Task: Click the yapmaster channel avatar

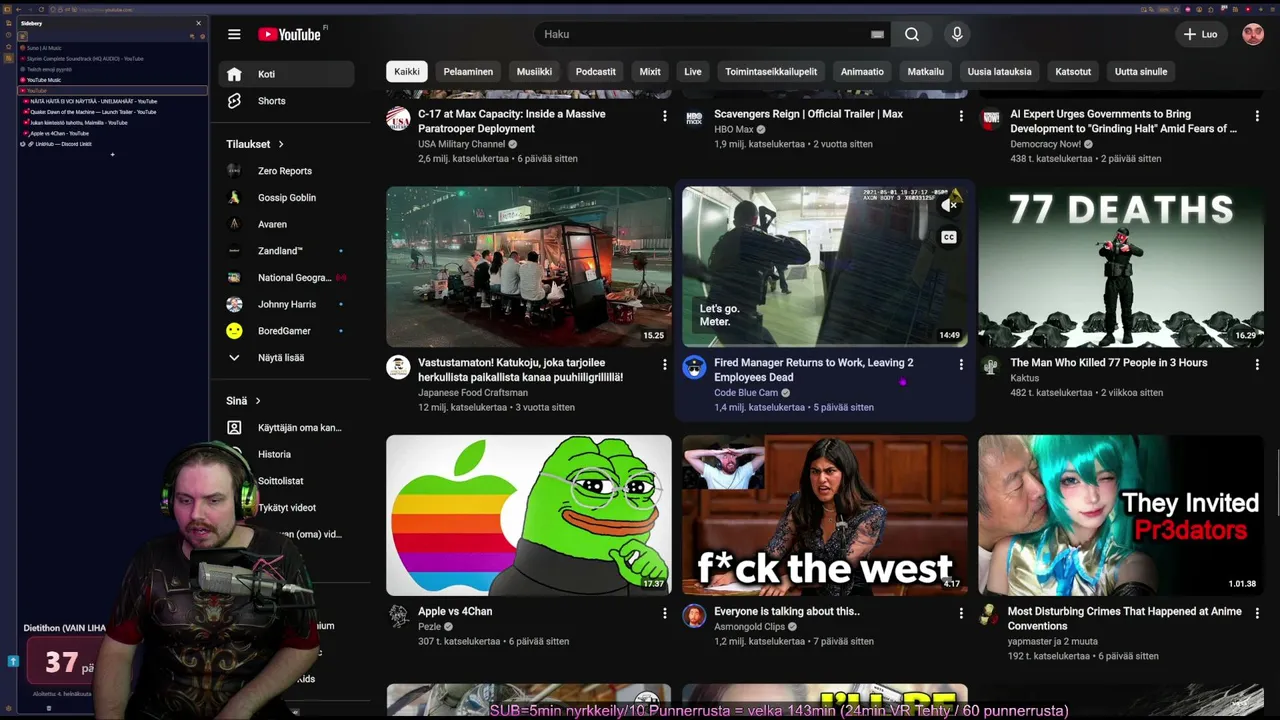Action: [990, 616]
